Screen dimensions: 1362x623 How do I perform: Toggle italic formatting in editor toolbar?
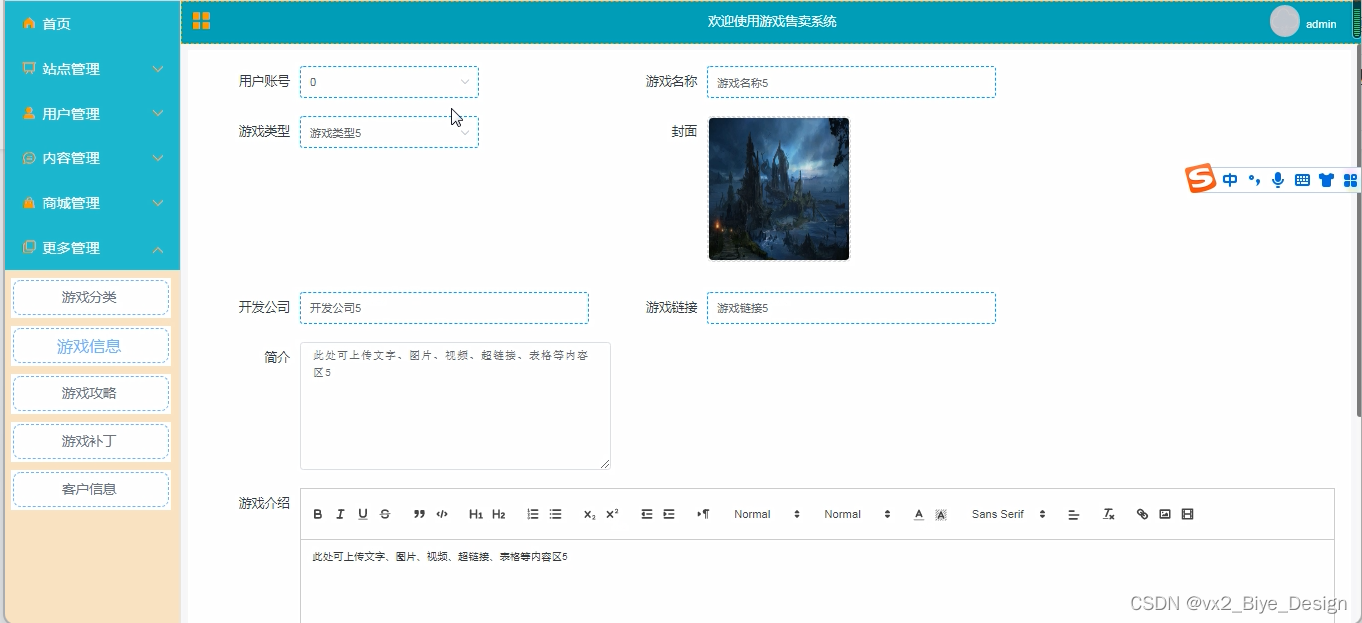(340, 514)
